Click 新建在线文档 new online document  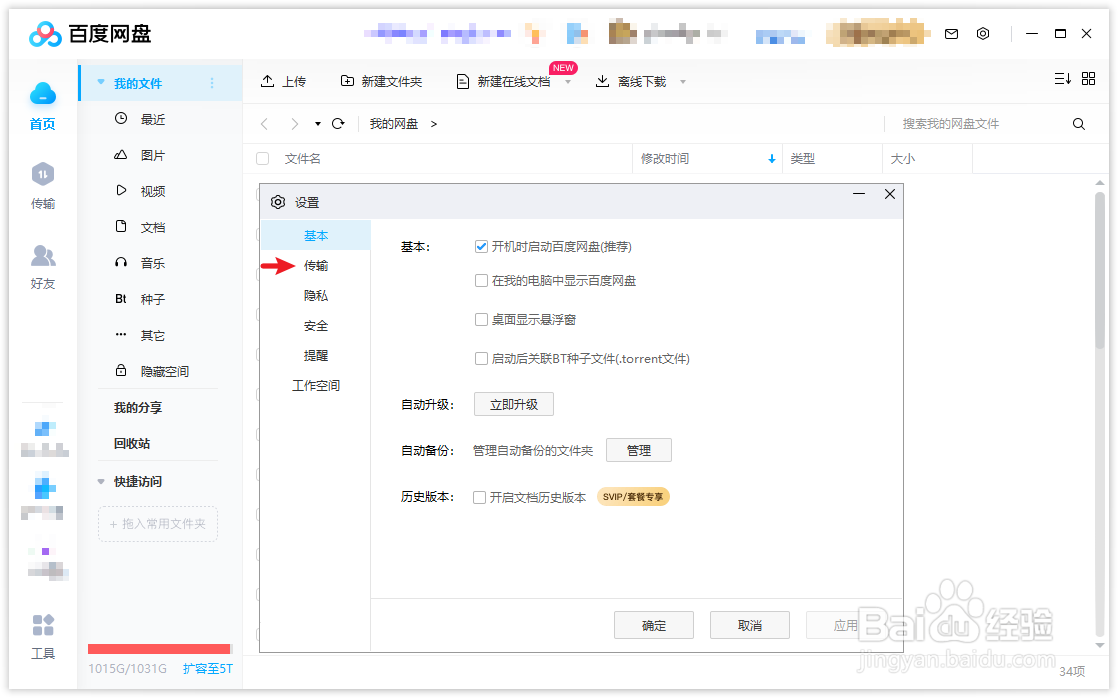click(503, 81)
